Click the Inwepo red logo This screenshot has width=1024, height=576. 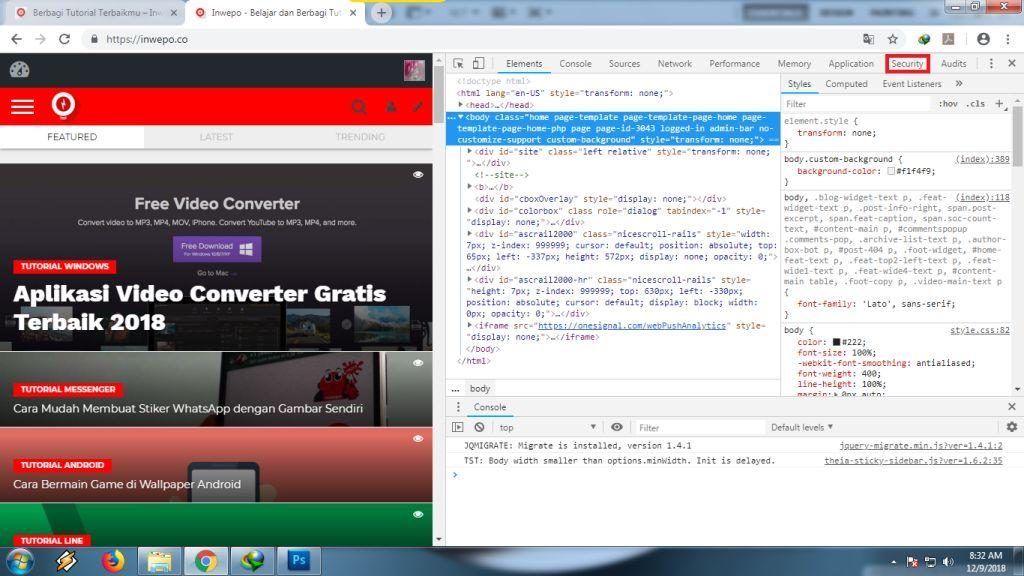[63, 104]
